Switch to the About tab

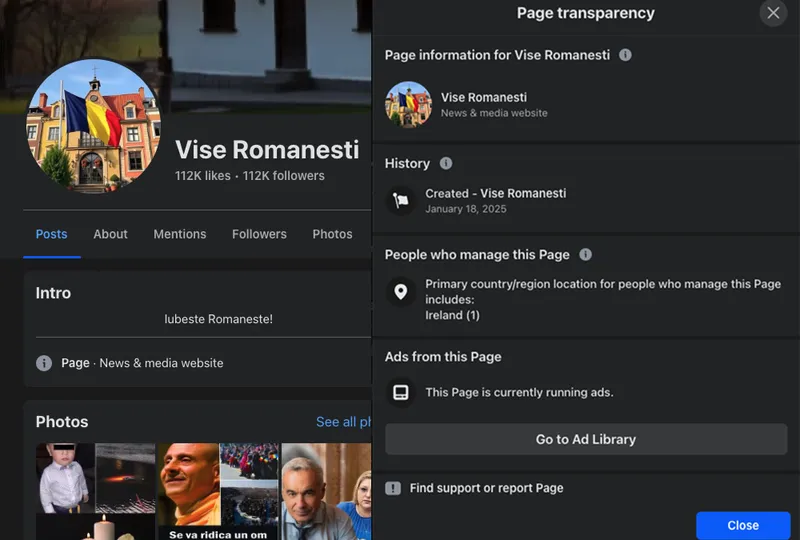pyautogui.click(x=110, y=234)
